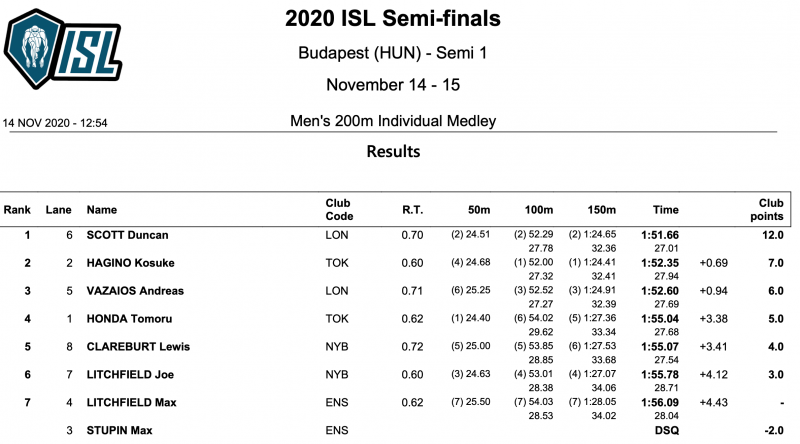Click the Rank column header
Image resolution: width=800 pixels, height=444 pixels.
point(17,210)
